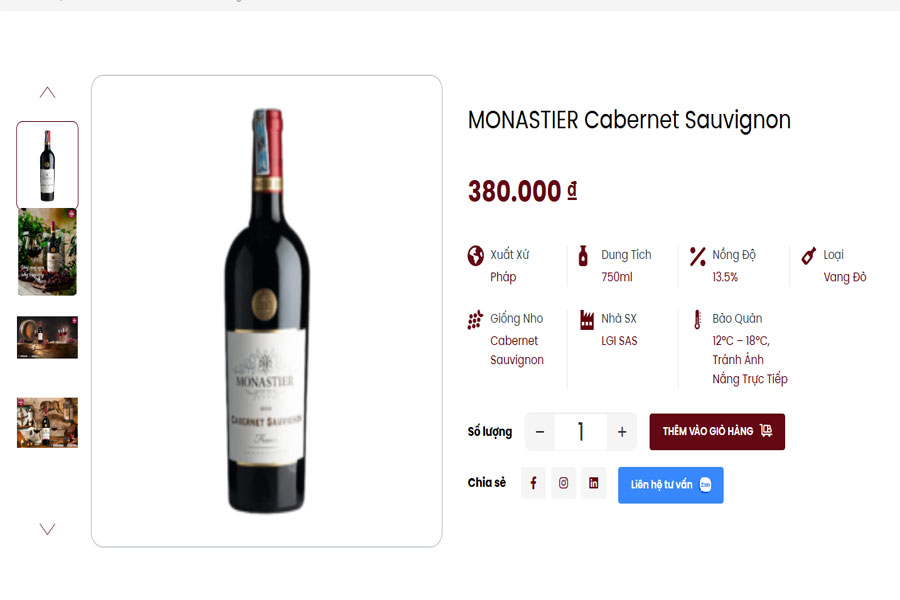
Task: Share product on LinkedIn
Action: (x=593, y=483)
